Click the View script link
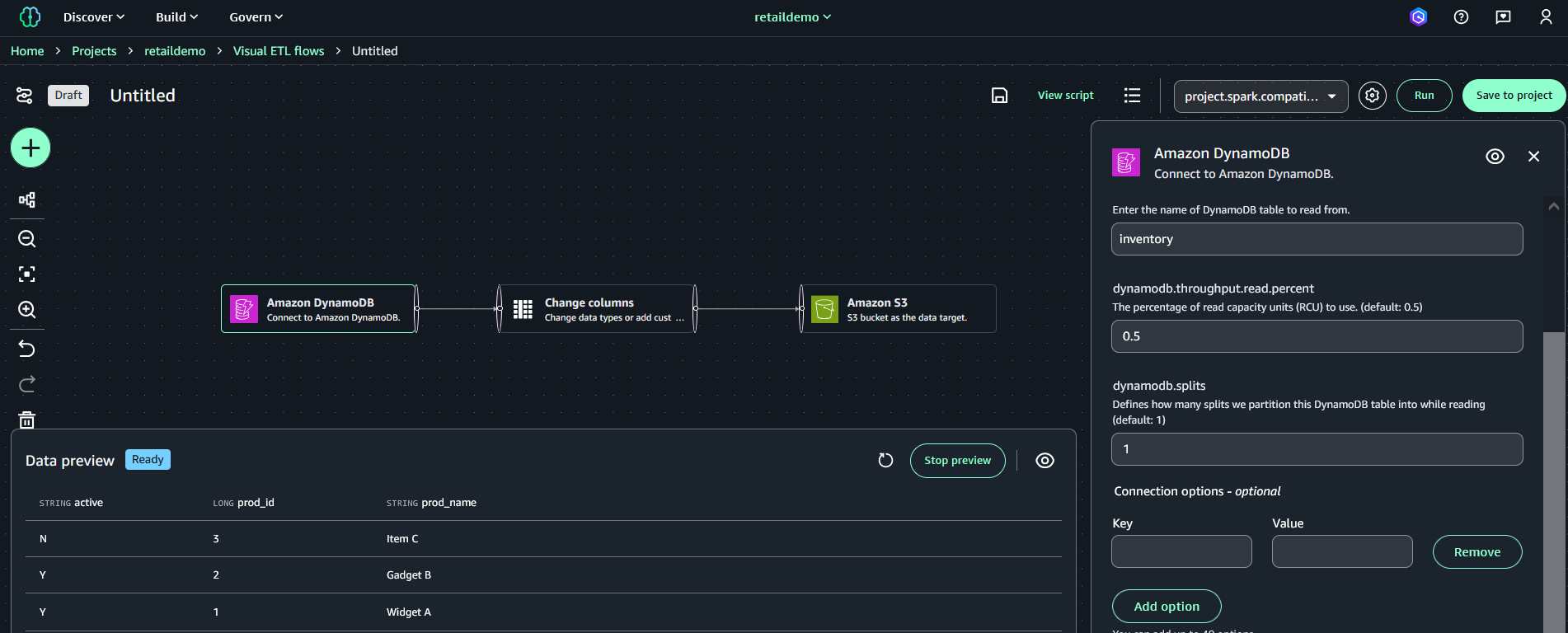The width and height of the screenshot is (1568, 633). tap(1065, 96)
